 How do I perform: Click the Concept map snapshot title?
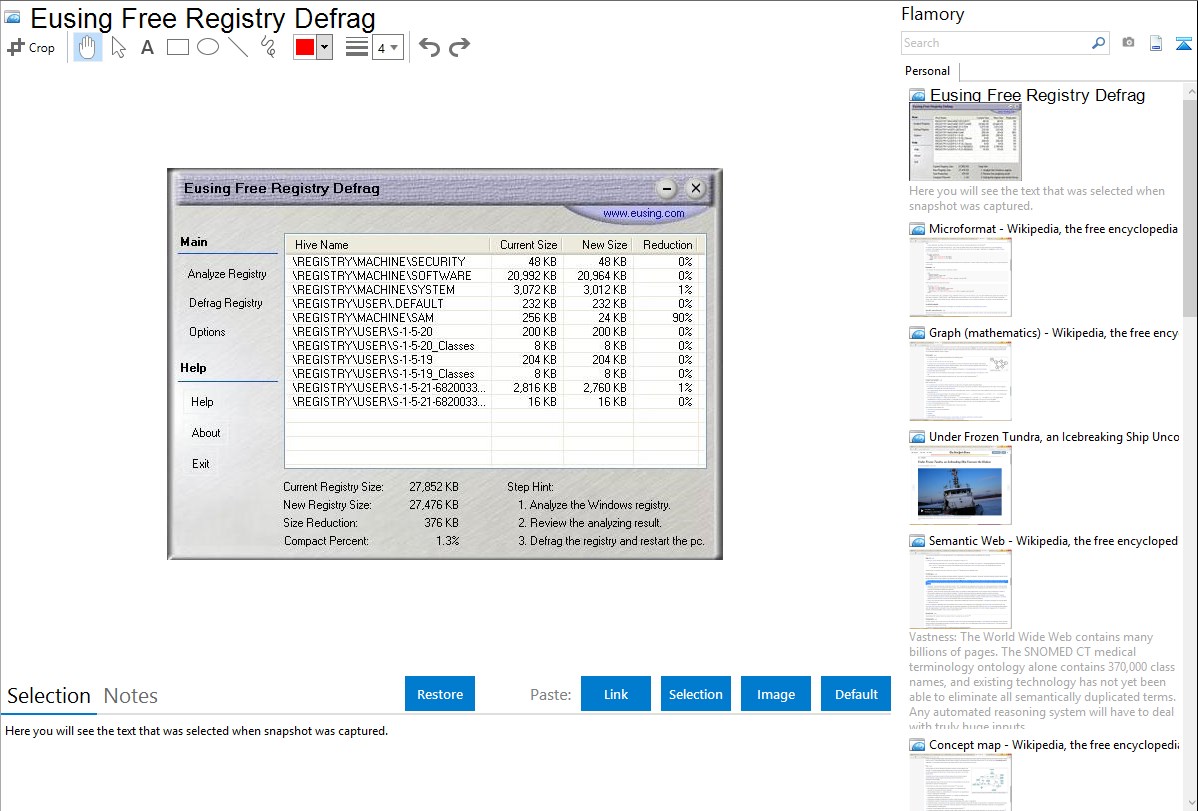tap(1053, 744)
